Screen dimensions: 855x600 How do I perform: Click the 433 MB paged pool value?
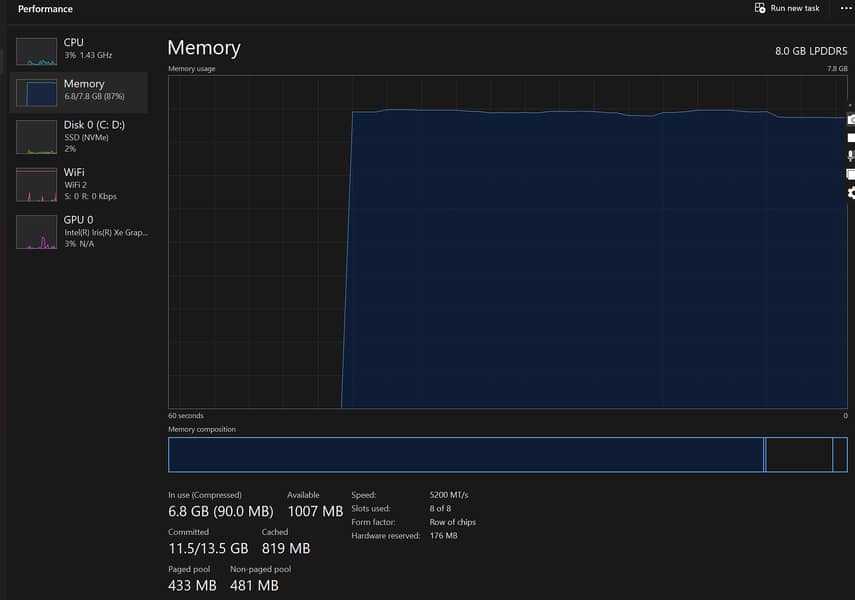click(192, 586)
